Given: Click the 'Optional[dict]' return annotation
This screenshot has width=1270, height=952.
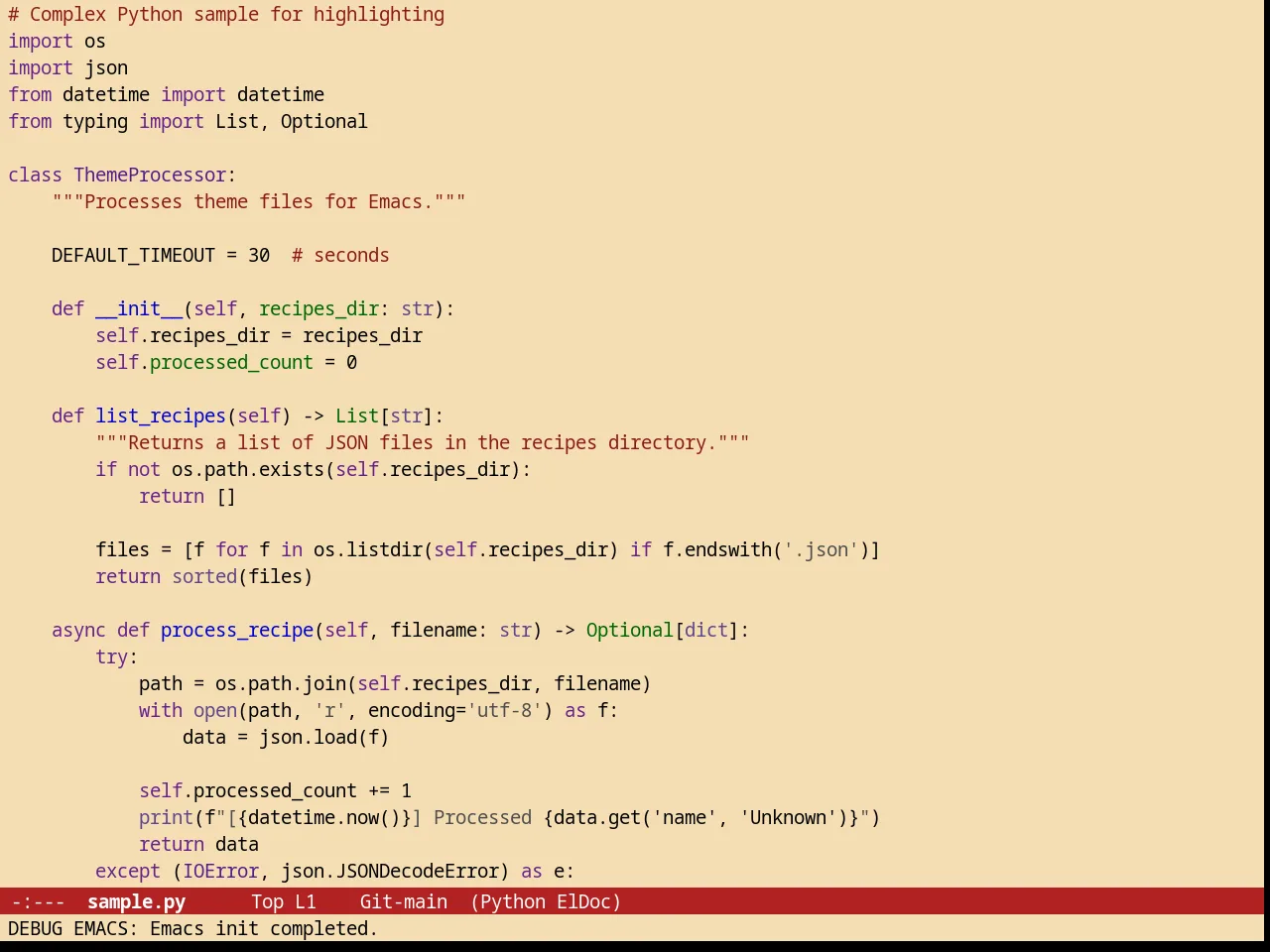Looking at the screenshot, I should (x=663, y=631).
